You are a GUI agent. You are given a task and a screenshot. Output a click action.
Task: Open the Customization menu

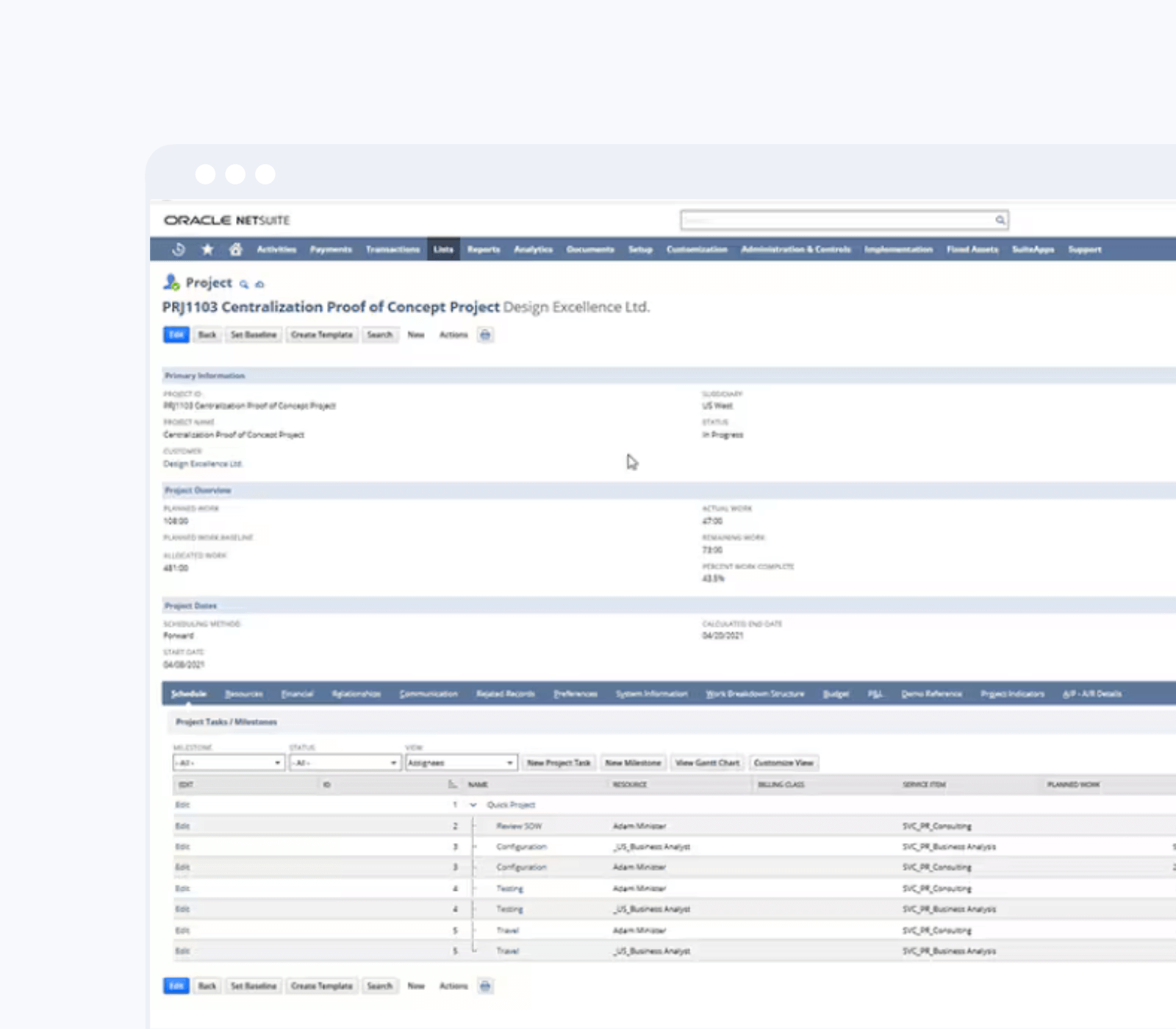(x=697, y=249)
